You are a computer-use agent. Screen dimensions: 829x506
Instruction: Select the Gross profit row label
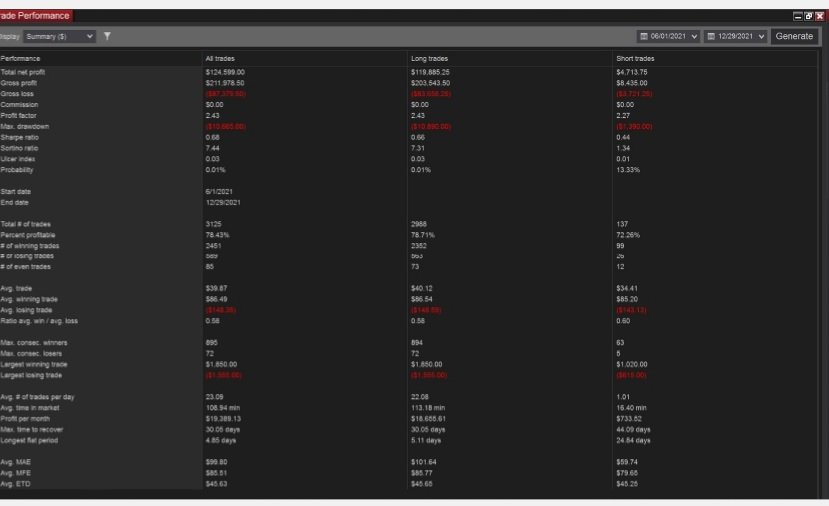pos(19,83)
